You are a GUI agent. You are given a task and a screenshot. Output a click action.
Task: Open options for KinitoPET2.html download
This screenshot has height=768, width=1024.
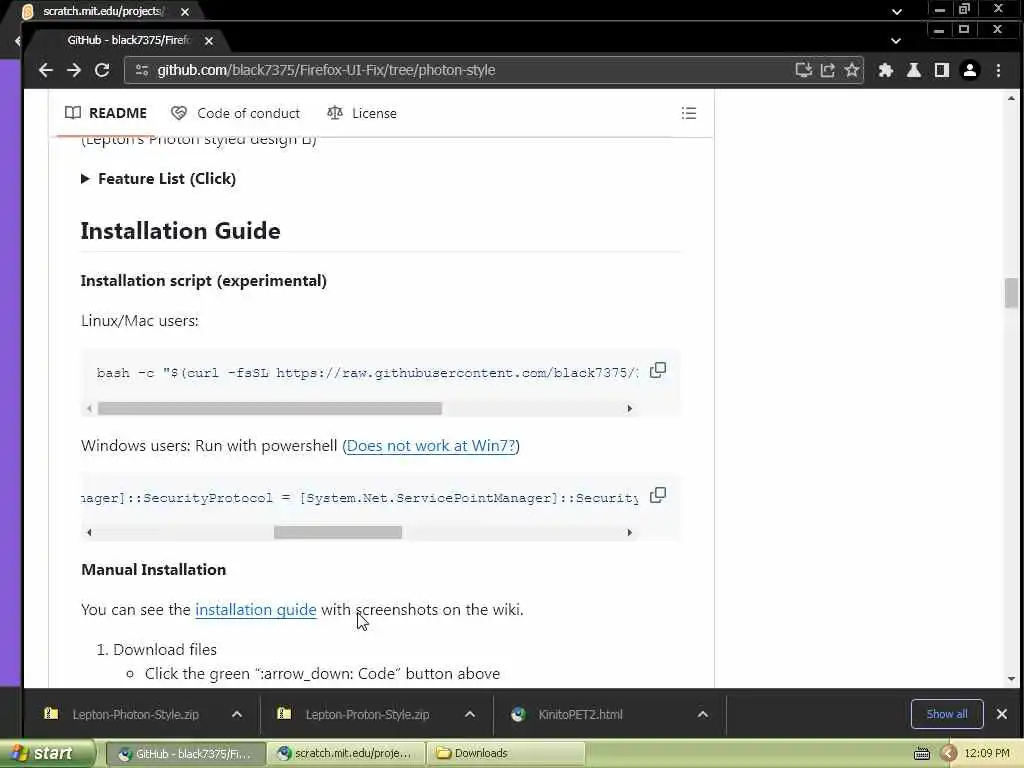[x=703, y=714]
